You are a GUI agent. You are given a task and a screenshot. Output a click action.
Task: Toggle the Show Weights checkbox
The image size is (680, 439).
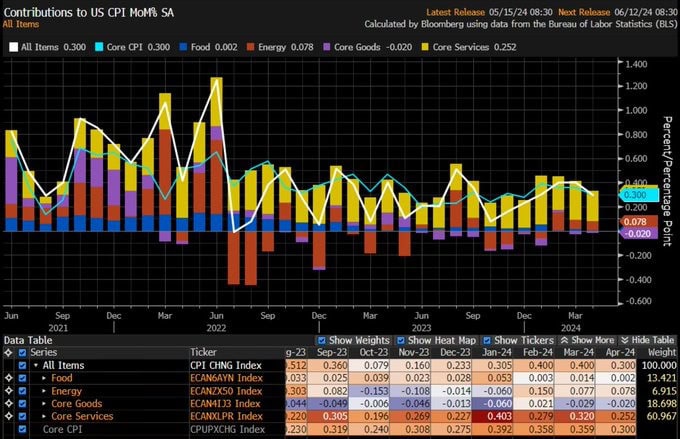coord(321,340)
